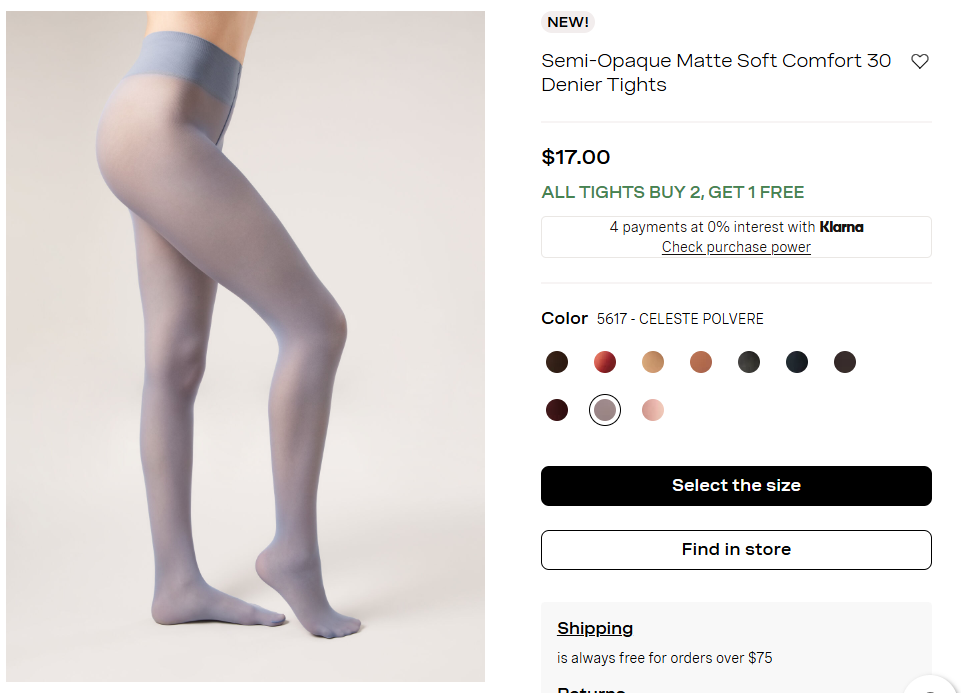Click the Semi-Opaque Matte Soft Comfort title
The height and width of the screenshot is (693, 961).
pyautogui.click(x=716, y=72)
